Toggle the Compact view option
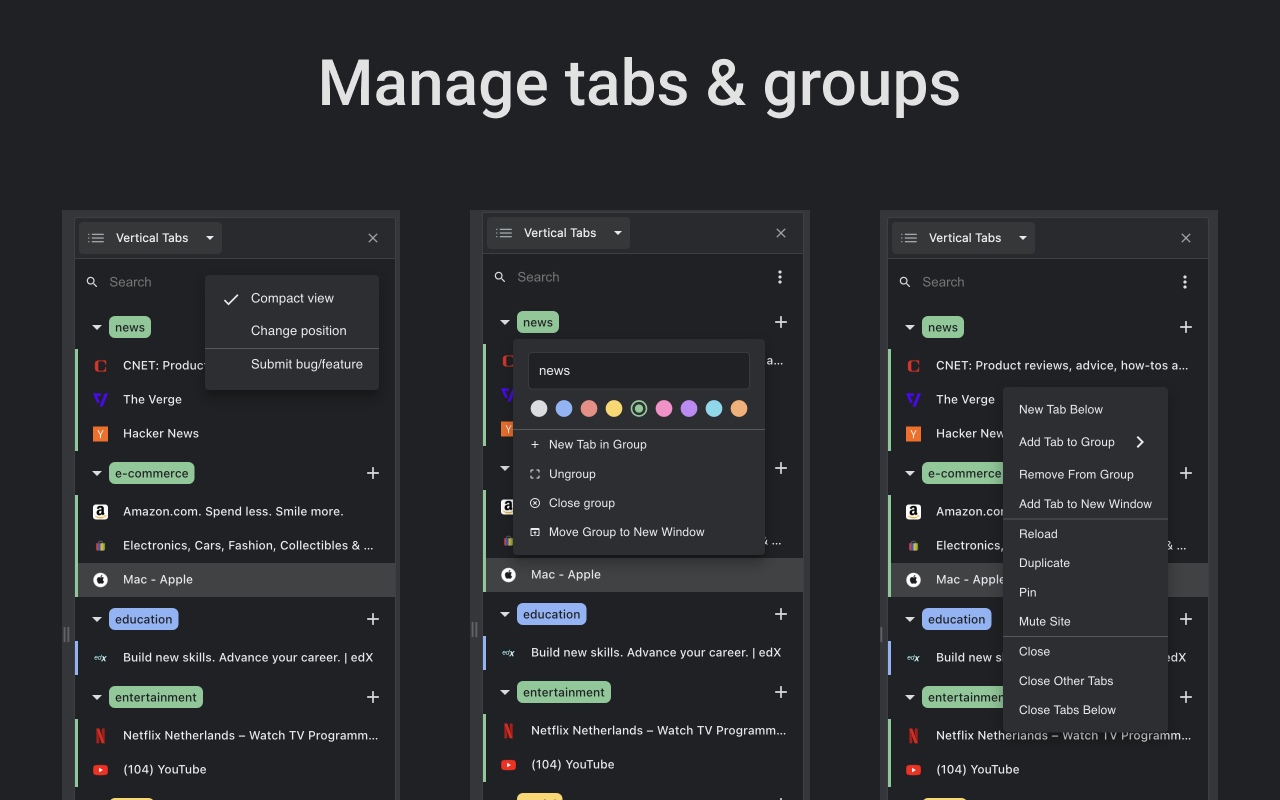1280x800 pixels. click(x=291, y=298)
